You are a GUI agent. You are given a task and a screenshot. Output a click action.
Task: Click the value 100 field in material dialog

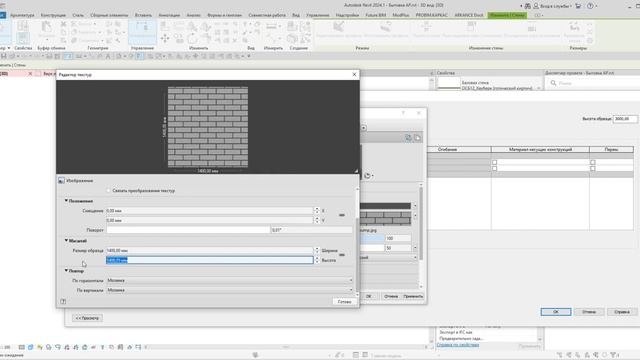pos(398,238)
